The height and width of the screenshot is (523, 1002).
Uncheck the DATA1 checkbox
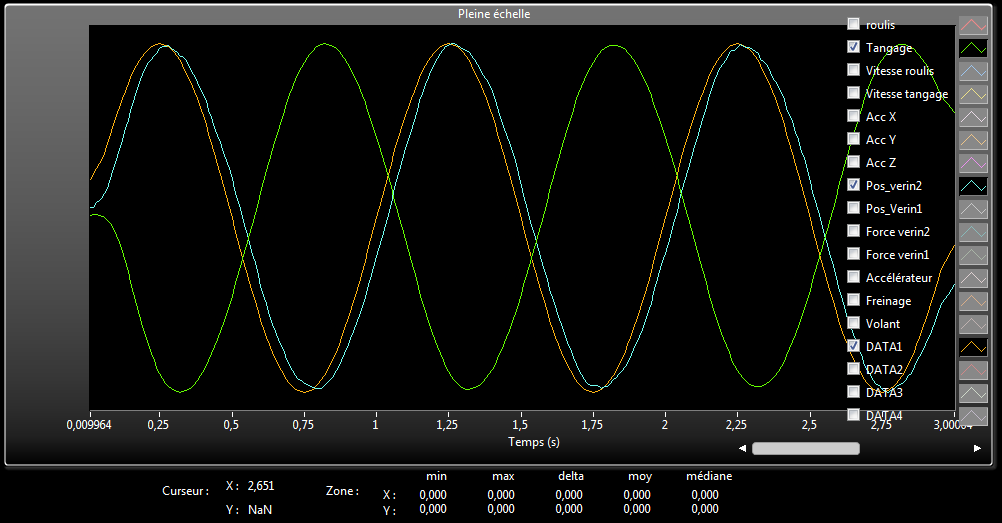coord(853,345)
